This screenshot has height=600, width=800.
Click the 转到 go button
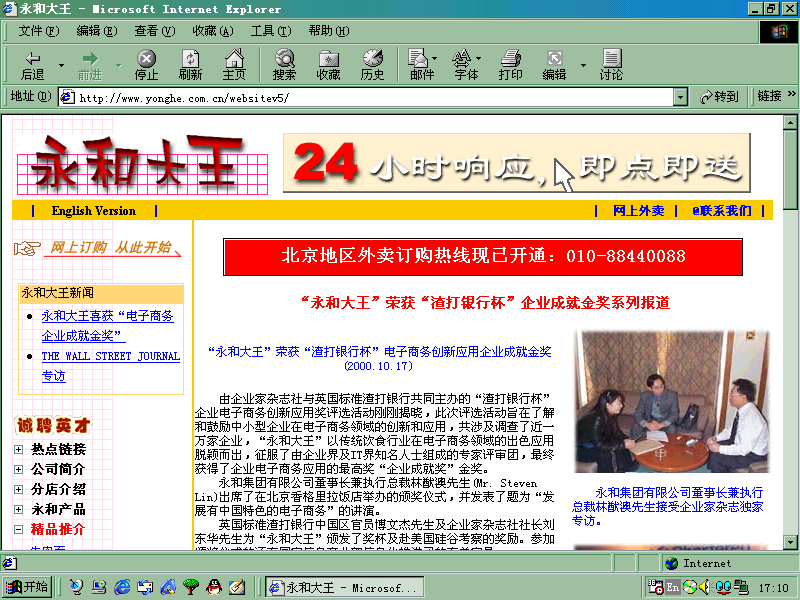[x=719, y=96]
